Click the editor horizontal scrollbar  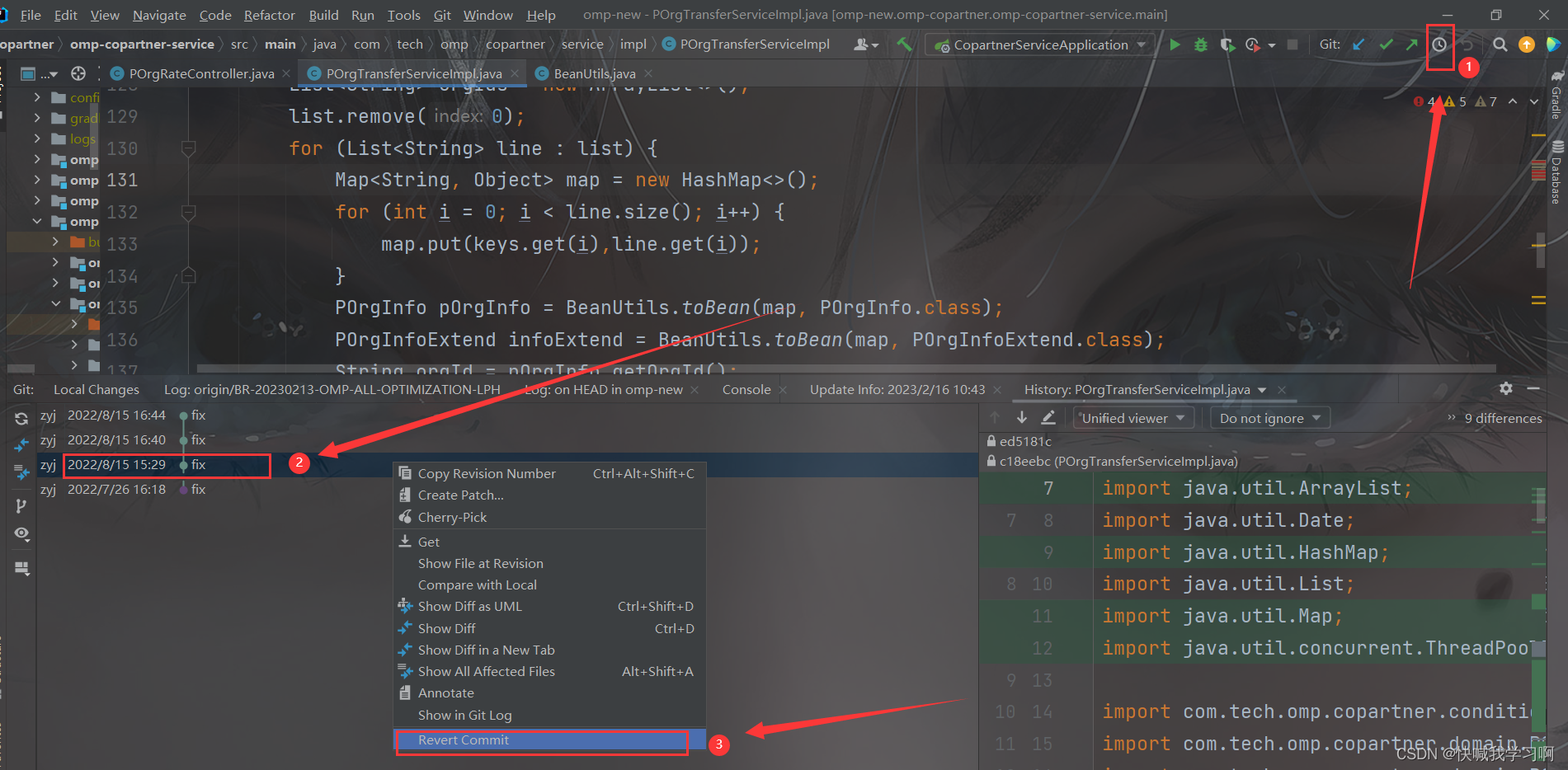click(845, 368)
